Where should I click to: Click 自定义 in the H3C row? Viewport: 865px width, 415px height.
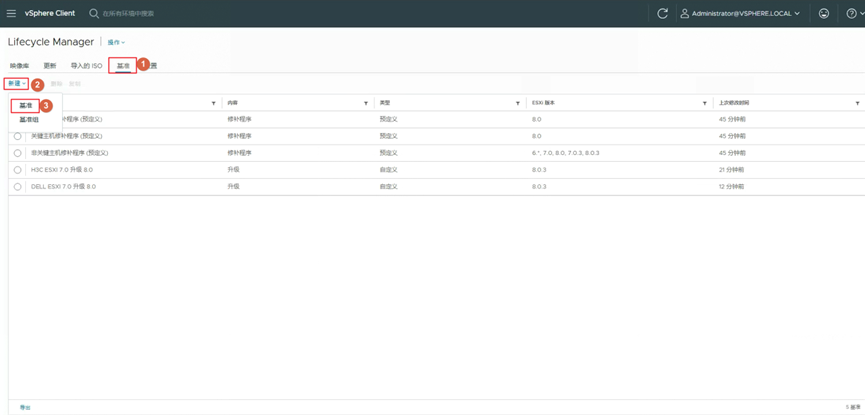coord(388,169)
